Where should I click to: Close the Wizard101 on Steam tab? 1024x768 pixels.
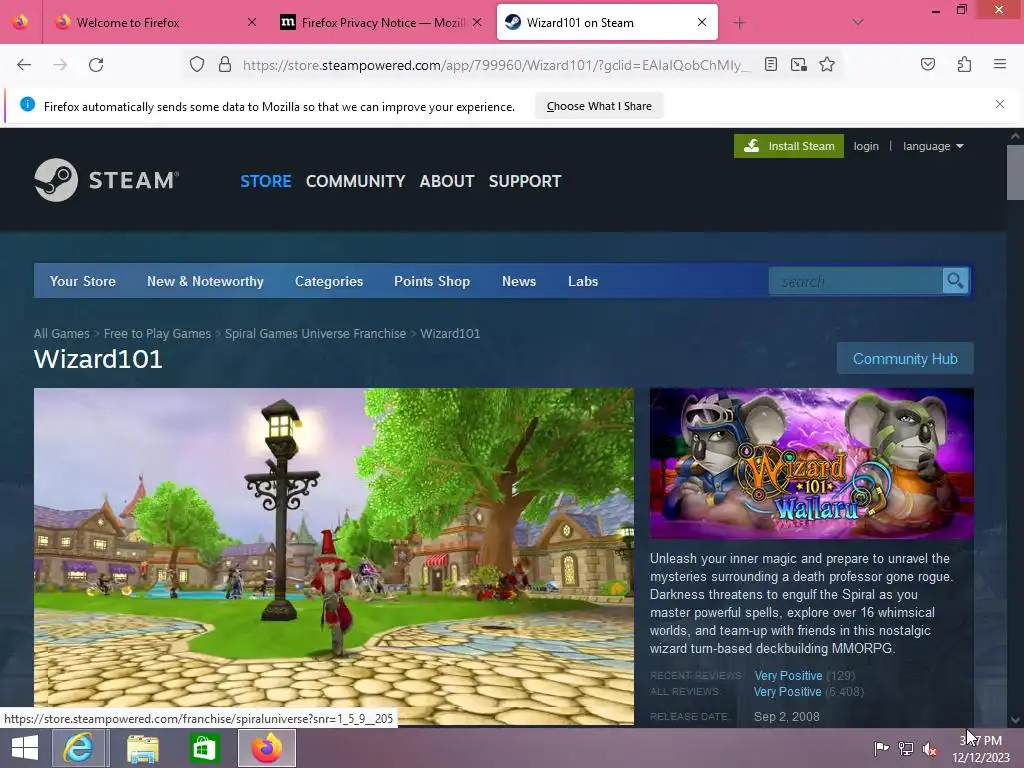coord(701,22)
